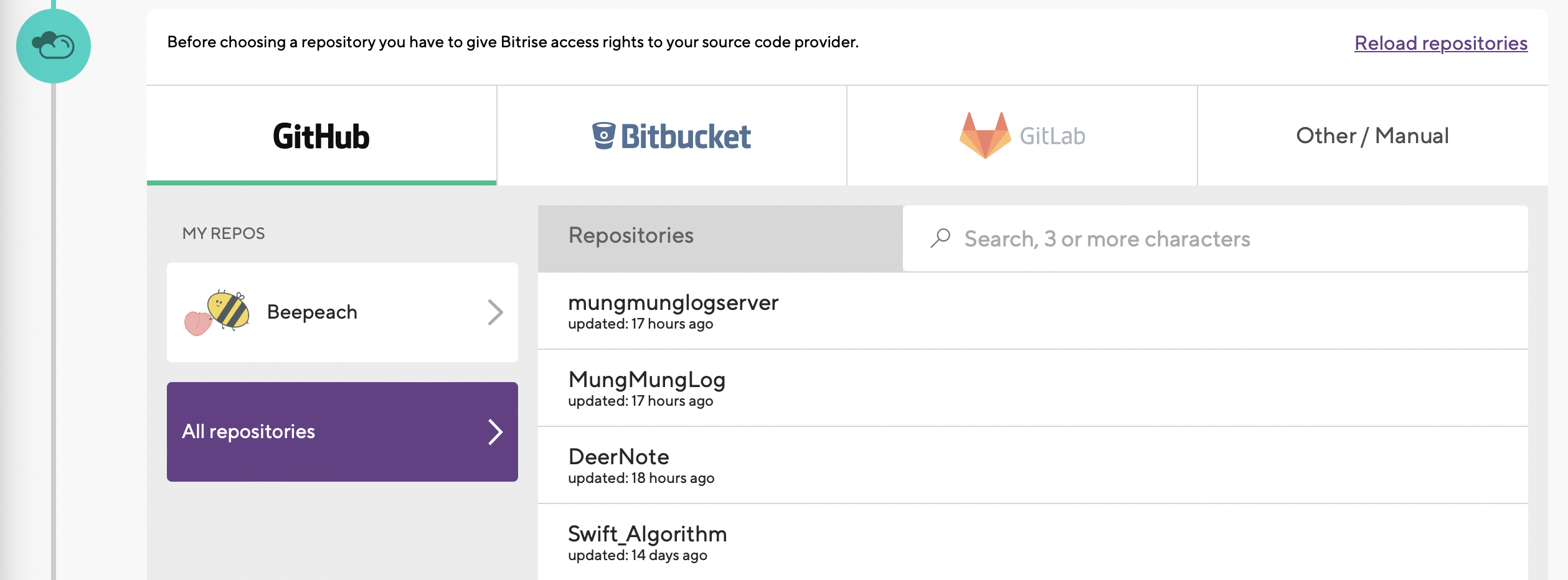Screen dimensions: 1568x580
Task: Select the GitHub provider tab
Action: 321,136
